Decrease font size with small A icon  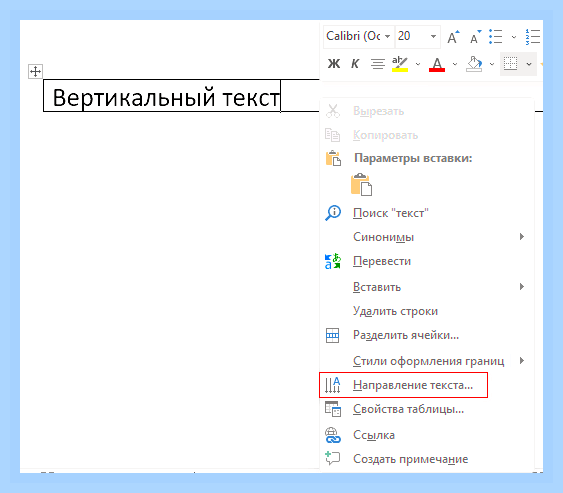pos(475,37)
